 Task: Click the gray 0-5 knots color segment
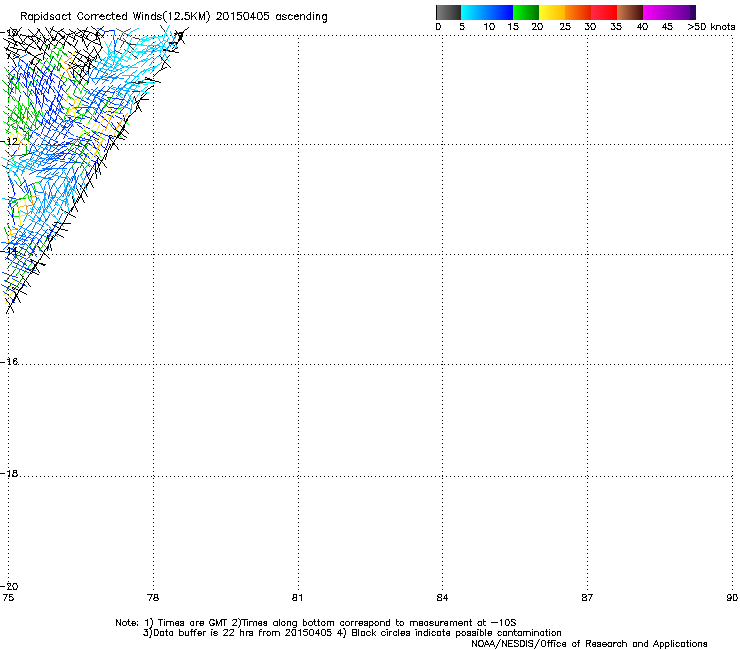pyautogui.click(x=448, y=12)
